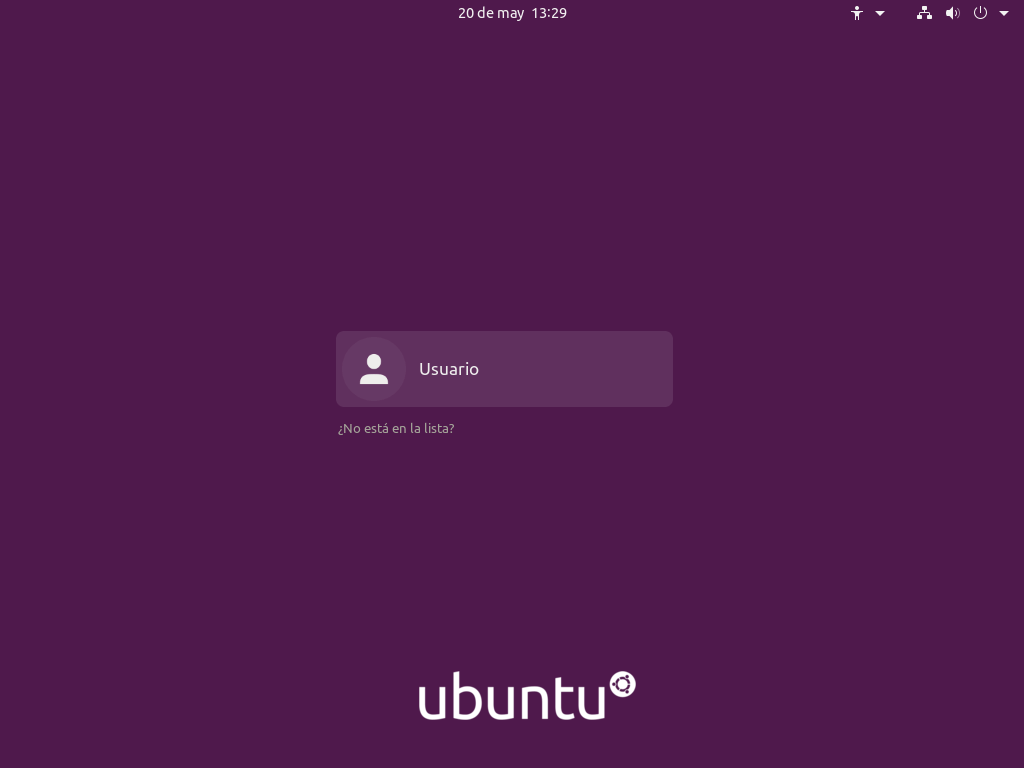Open the accessibility menu icon
Screen dimensions: 1024x768
[857, 13]
